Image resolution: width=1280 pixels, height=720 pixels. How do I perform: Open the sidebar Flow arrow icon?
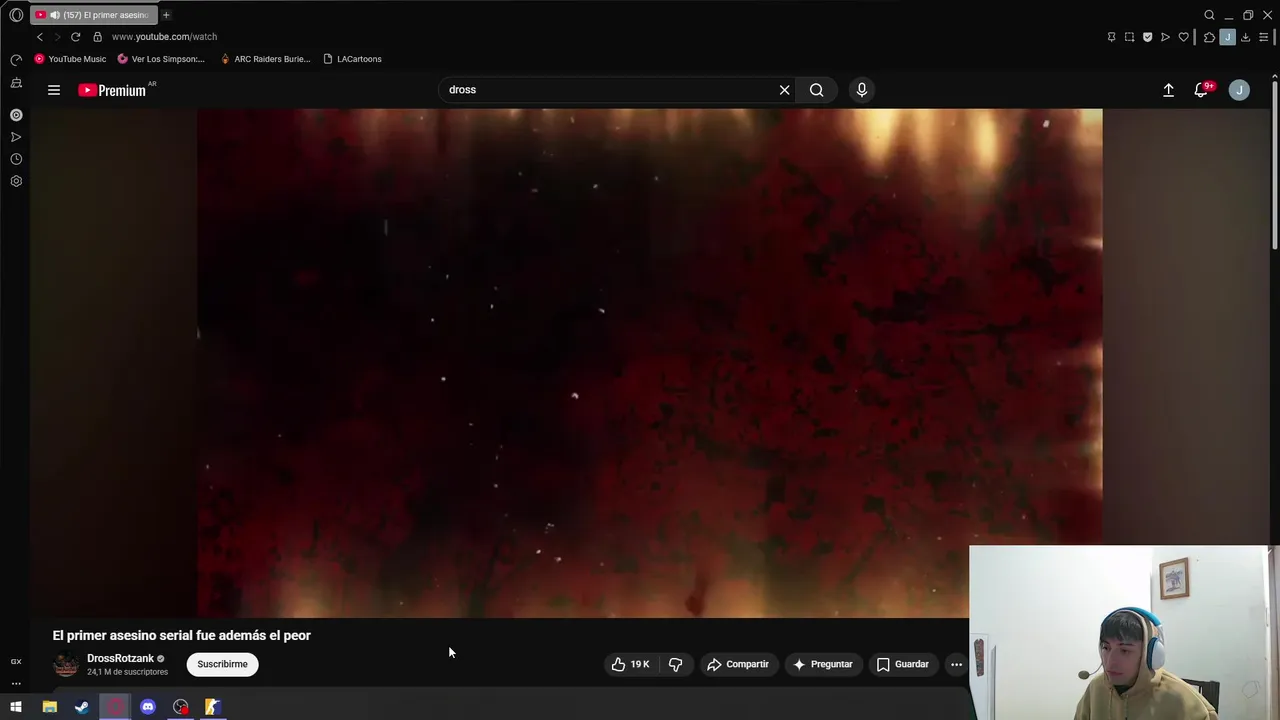click(x=16, y=137)
